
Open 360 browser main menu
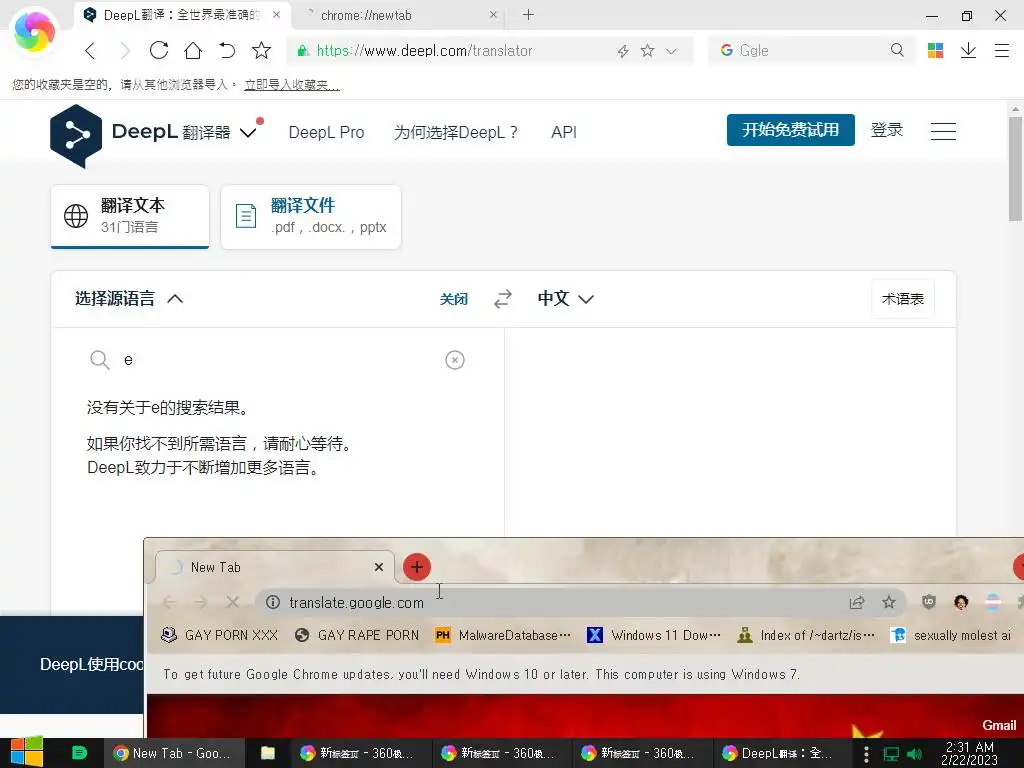pyautogui.click(x=1002, y=50)
